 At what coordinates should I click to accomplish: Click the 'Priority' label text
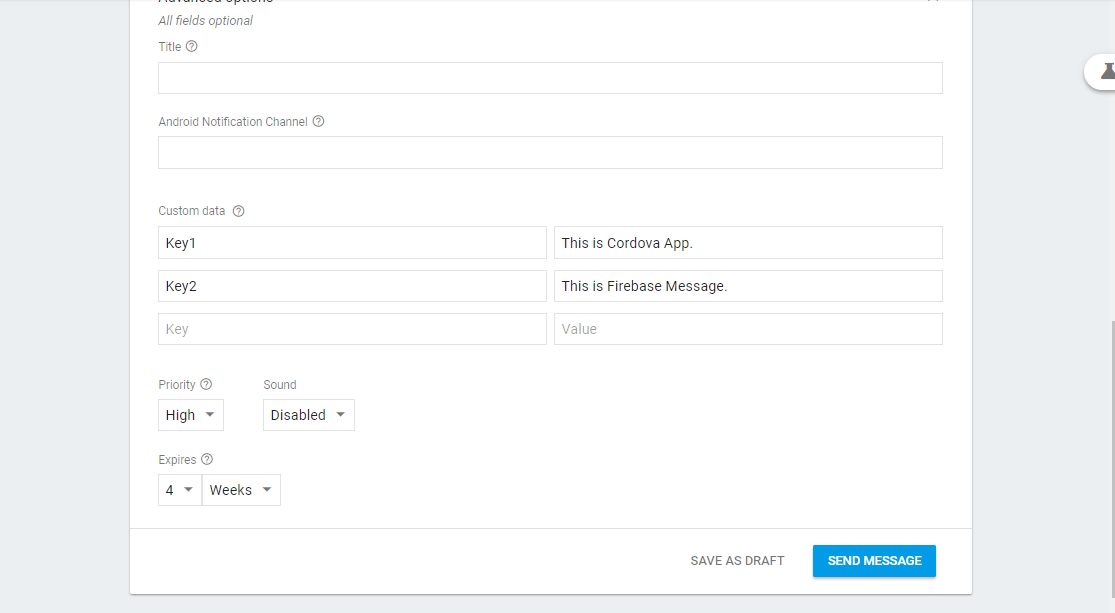[x=176, y=385]
